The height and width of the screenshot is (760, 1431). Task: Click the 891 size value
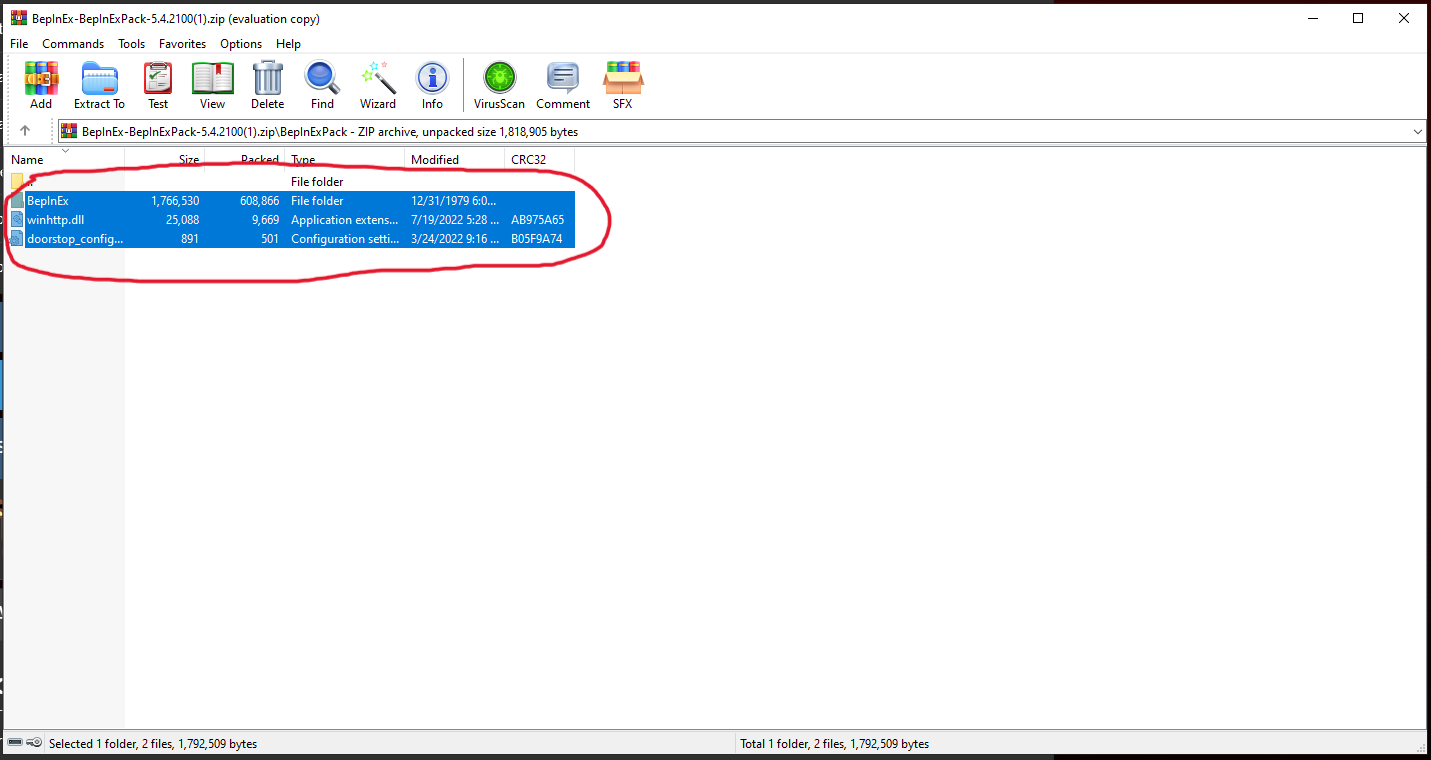point(190,239)
